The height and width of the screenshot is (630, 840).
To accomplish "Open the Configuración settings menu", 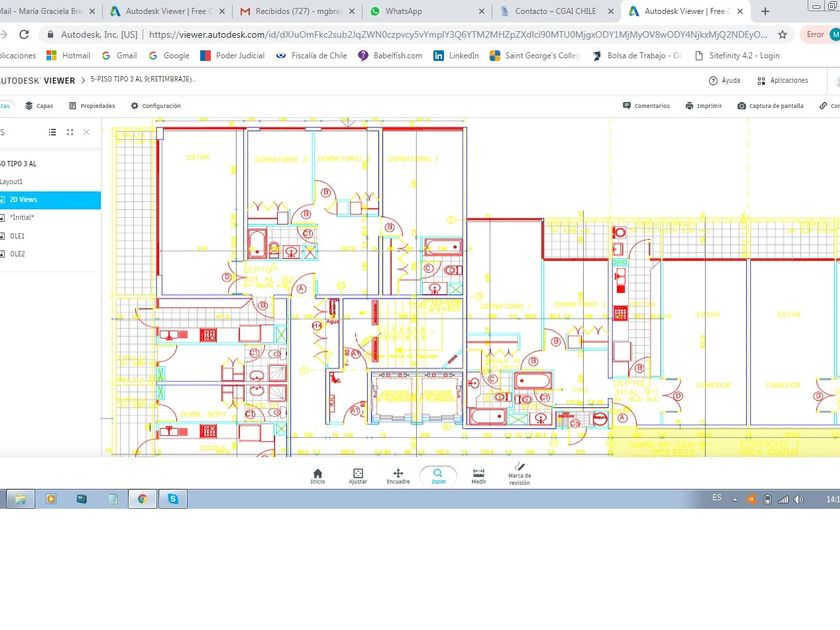I will pos(156,105).
